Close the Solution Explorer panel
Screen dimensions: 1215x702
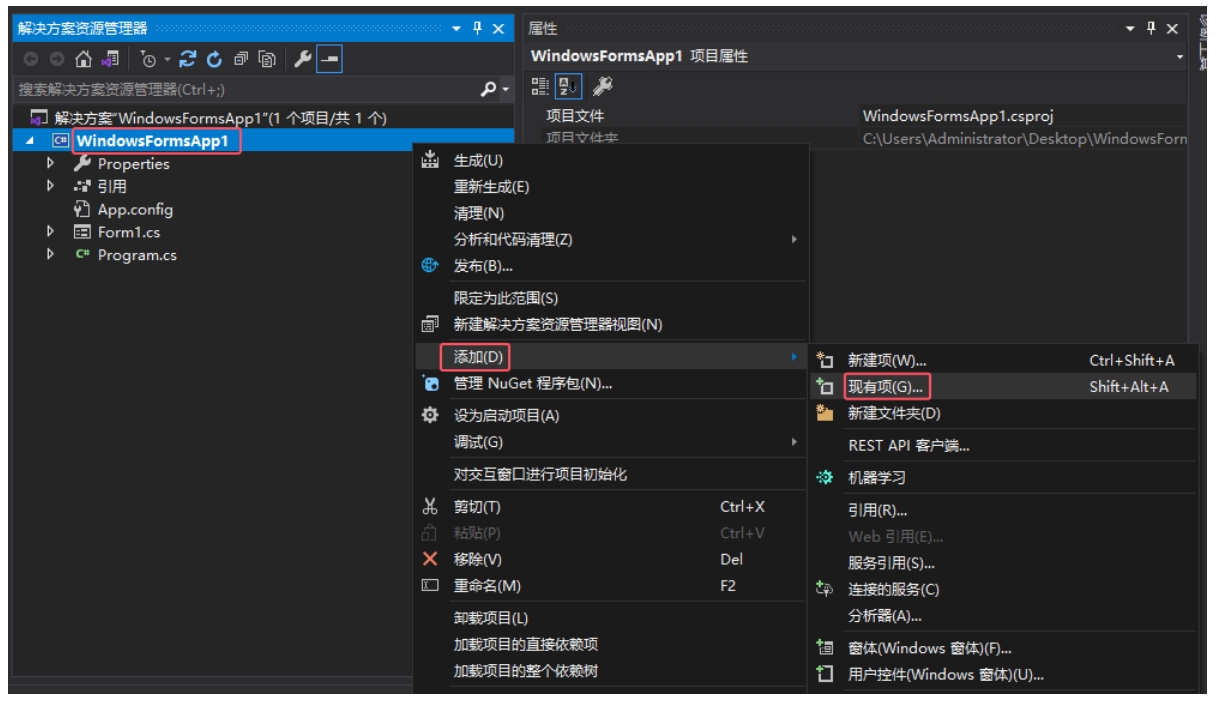pyautogui.click(x=499, y=28)
